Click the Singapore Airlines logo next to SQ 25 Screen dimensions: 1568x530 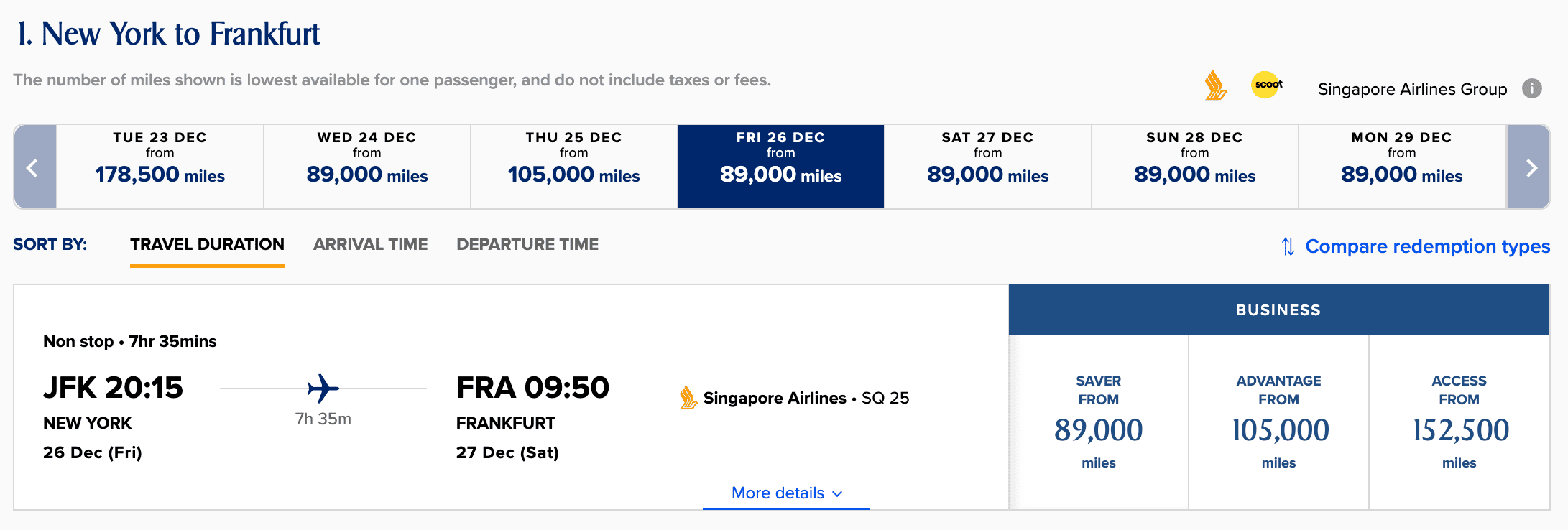688,397
